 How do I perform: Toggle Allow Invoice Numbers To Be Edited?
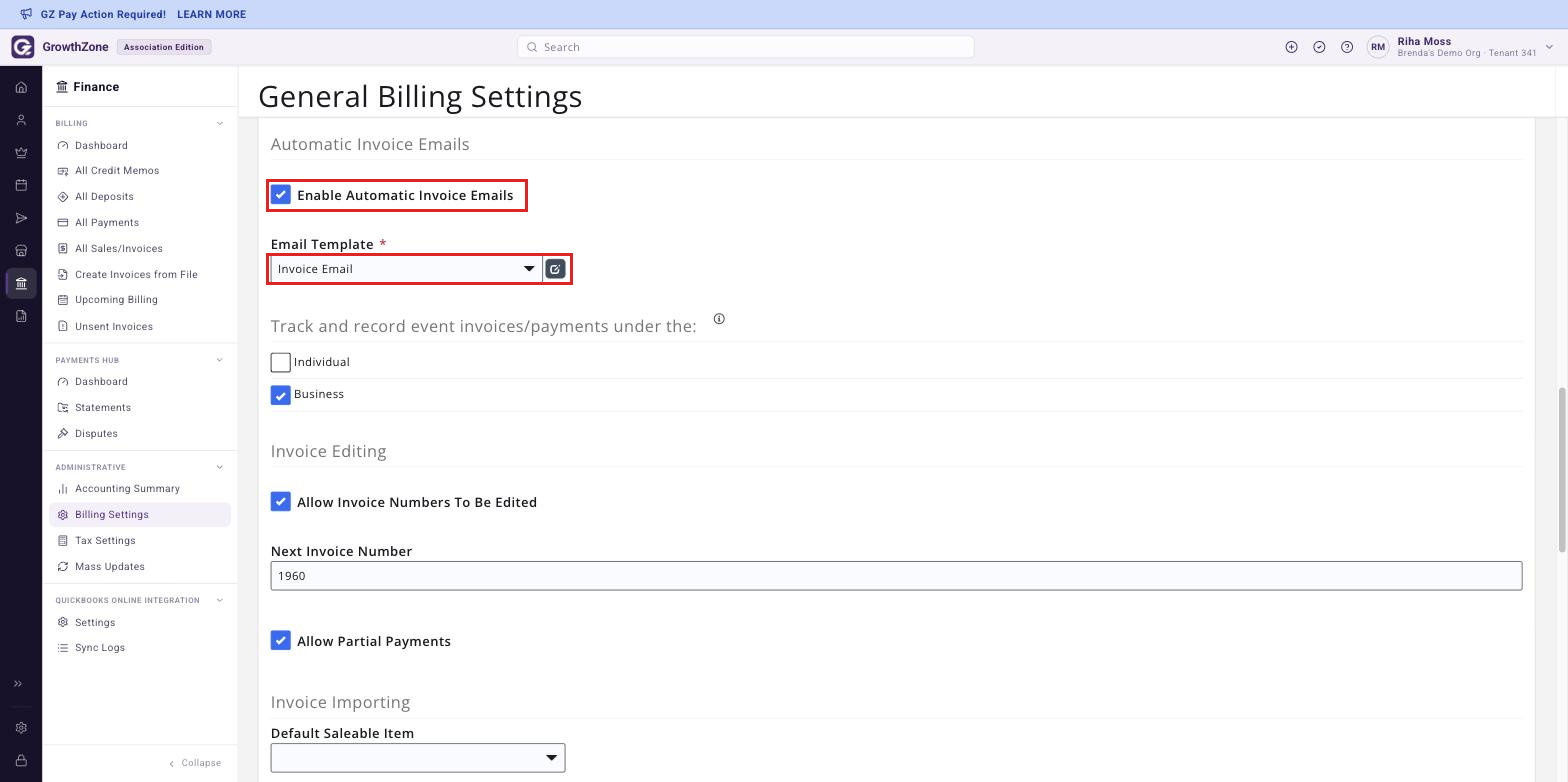pyautogui.click(x=281, y=502)
